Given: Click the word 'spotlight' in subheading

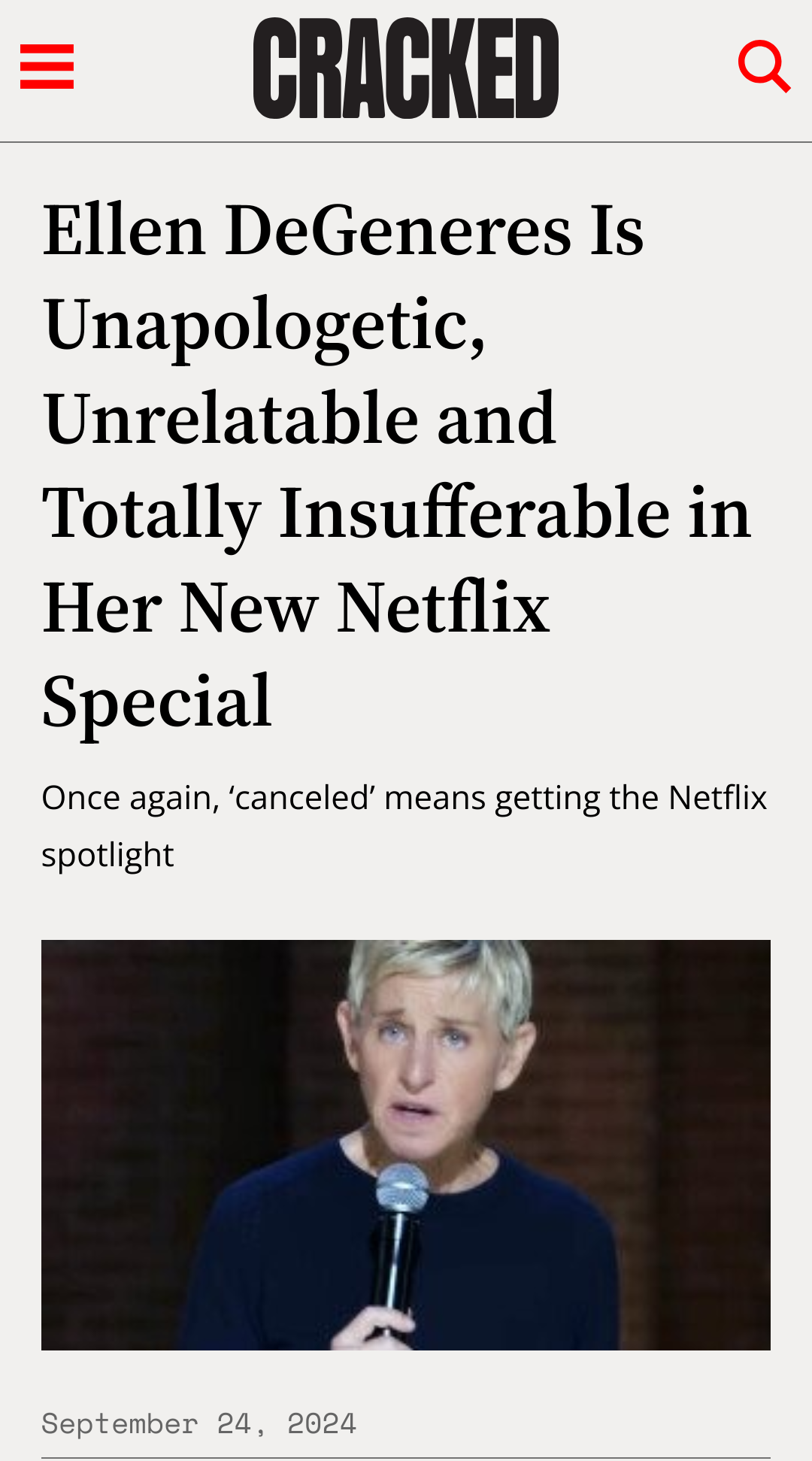Looking at the screenshot, I should tap(108, 856).
